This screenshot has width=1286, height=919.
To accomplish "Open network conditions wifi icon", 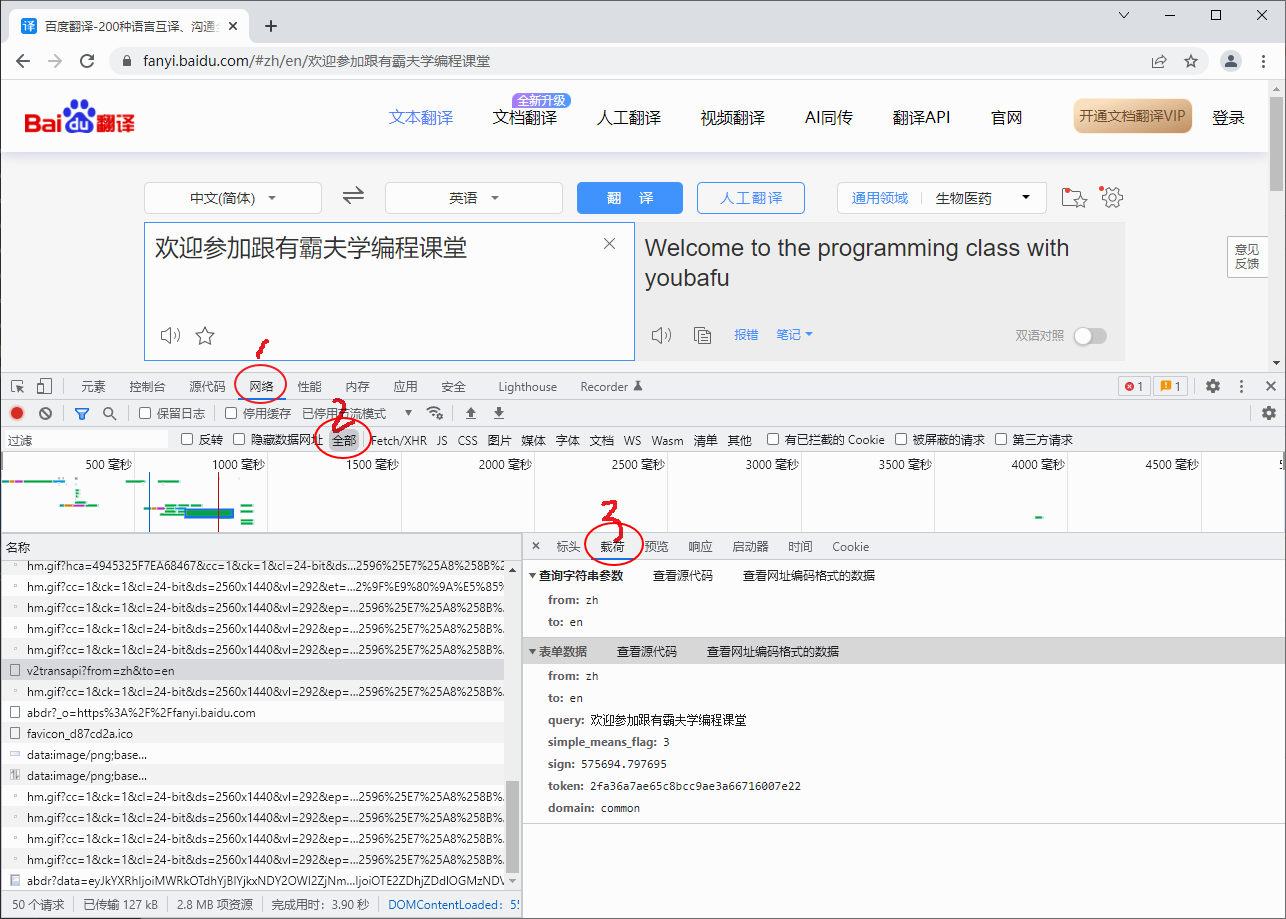I will [x=434, y=413].
